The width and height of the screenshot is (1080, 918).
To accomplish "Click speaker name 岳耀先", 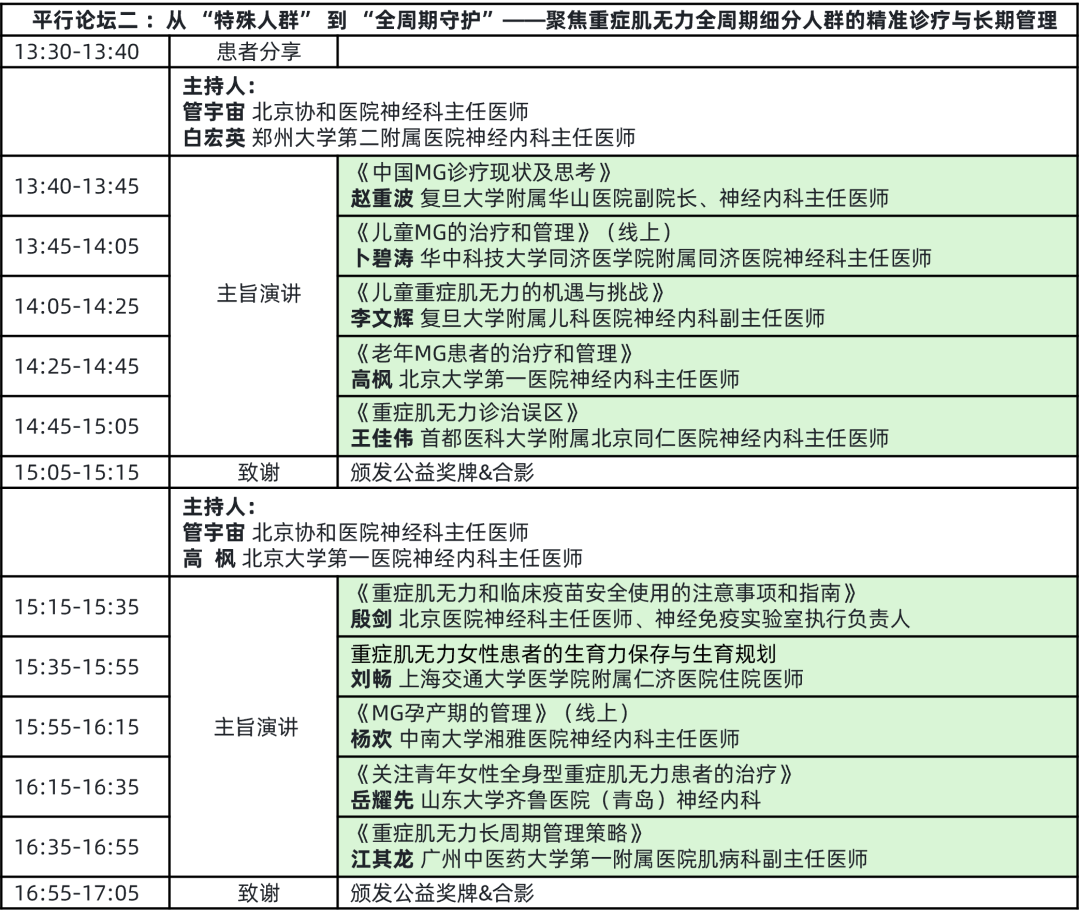I will [382, 800].
